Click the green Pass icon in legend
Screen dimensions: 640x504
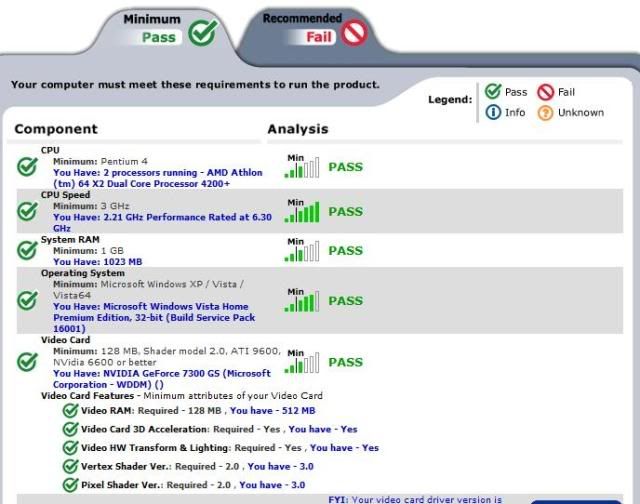493,92
